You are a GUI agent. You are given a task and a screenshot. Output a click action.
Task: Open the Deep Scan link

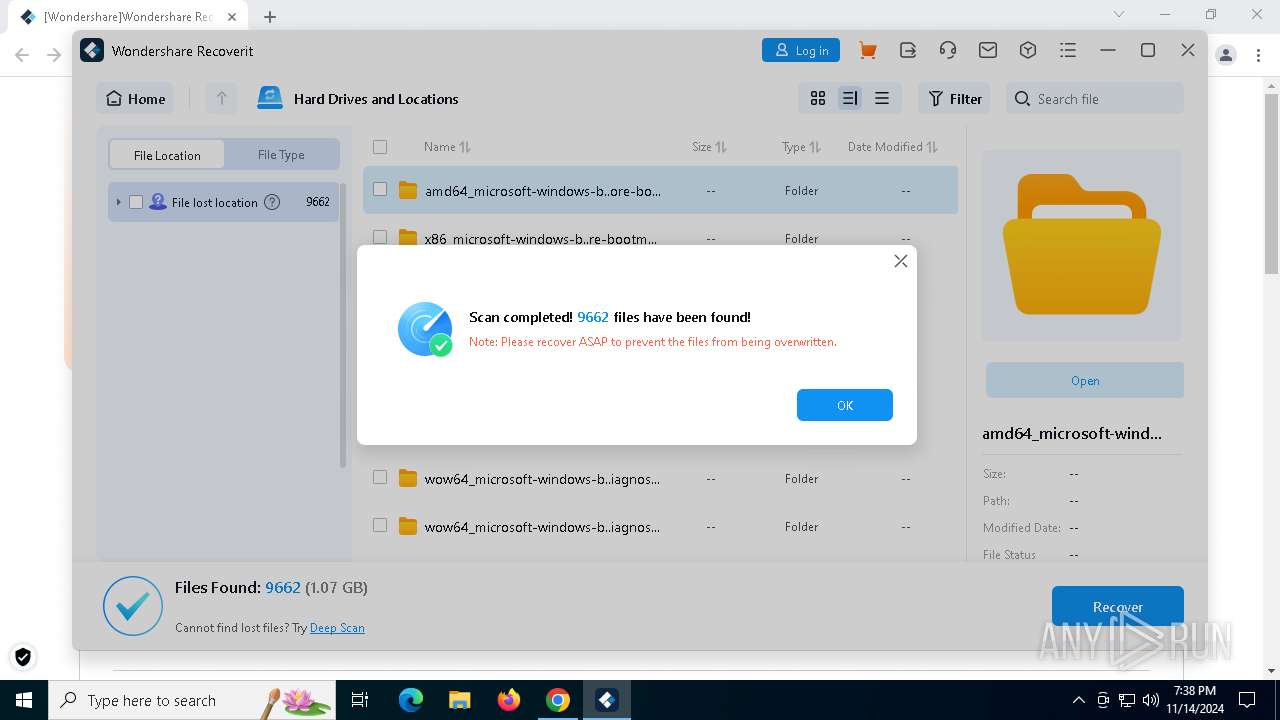337,628
